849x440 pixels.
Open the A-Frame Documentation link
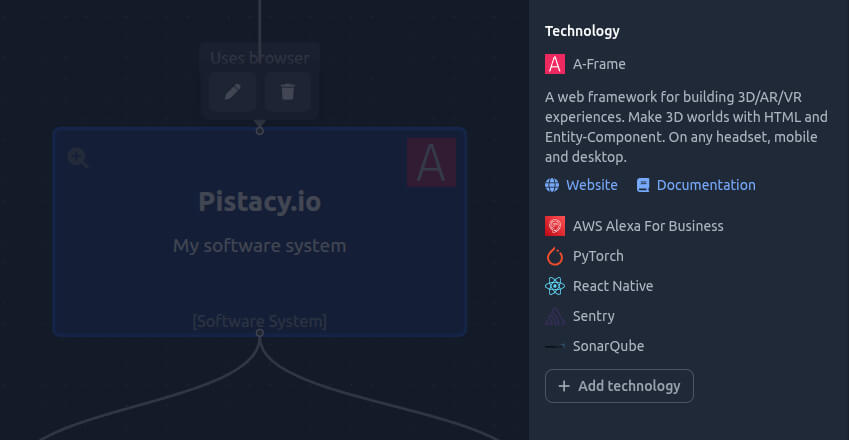coord(706,185)
